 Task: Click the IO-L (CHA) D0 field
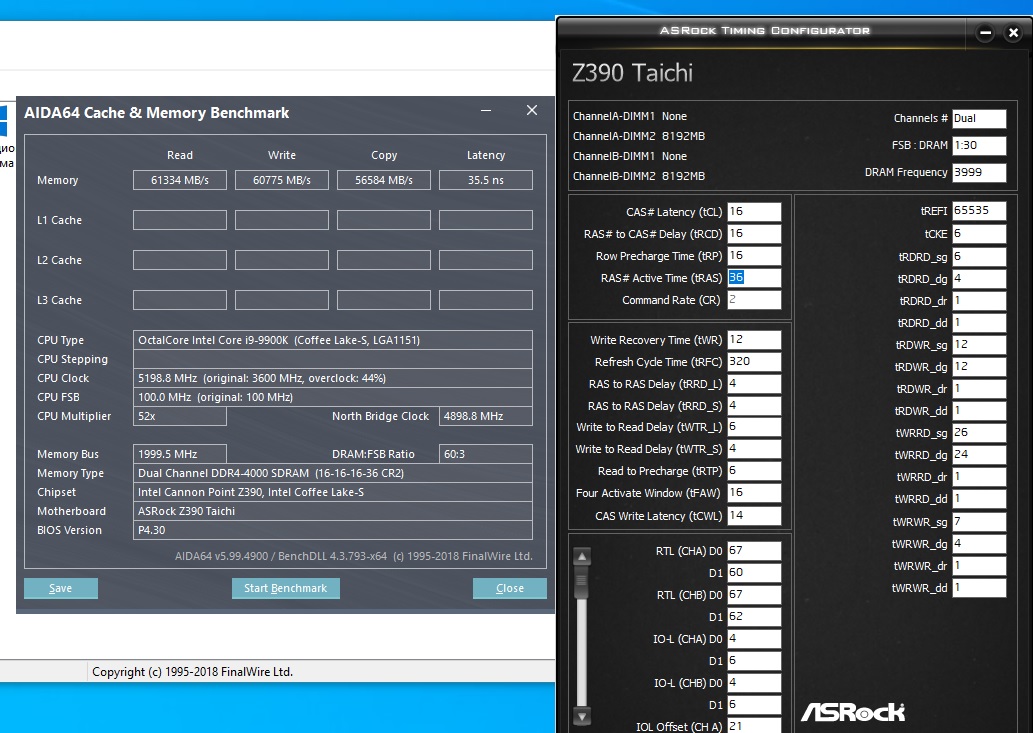[x=754, y=639]
